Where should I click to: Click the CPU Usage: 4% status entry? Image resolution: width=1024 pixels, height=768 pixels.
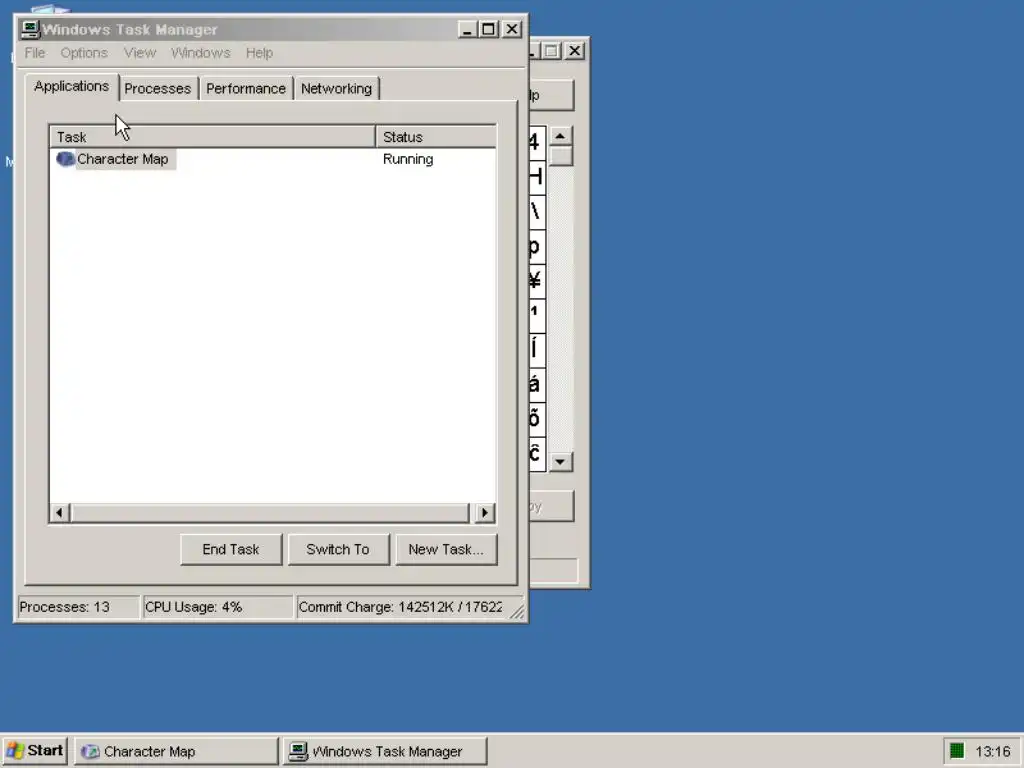(217, 607)
